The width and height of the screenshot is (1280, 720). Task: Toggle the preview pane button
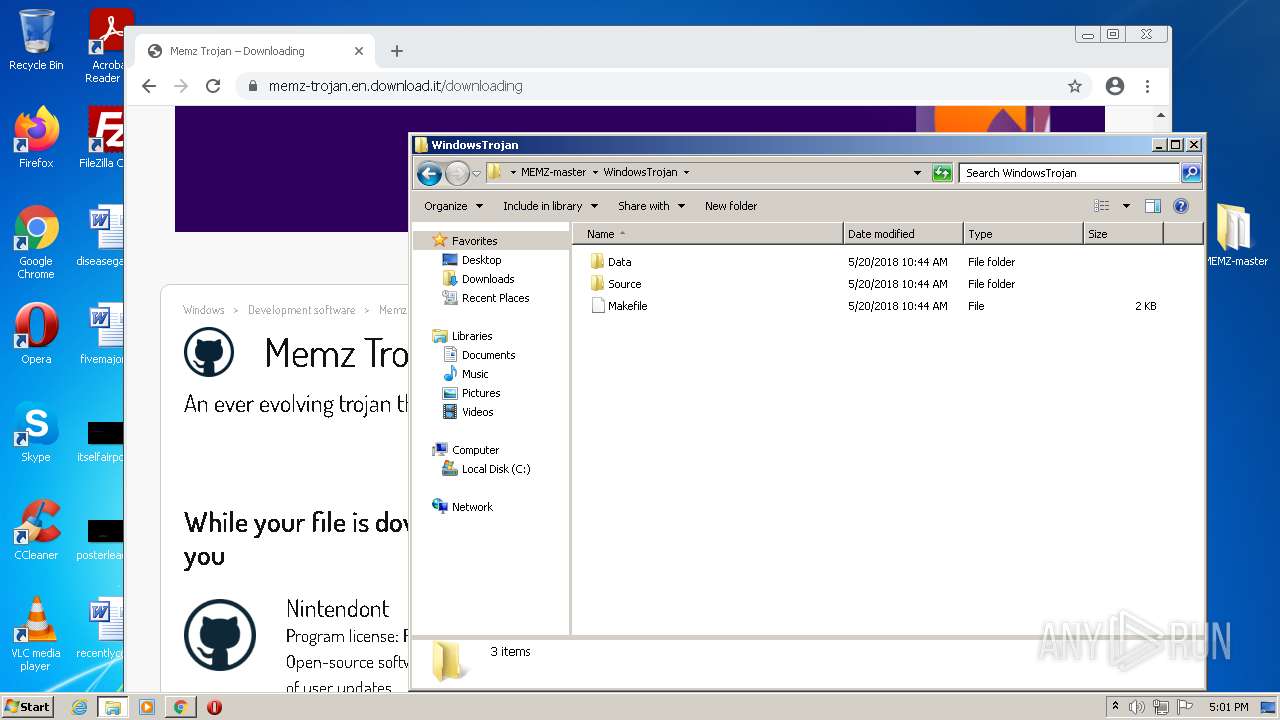[1152, 206]
